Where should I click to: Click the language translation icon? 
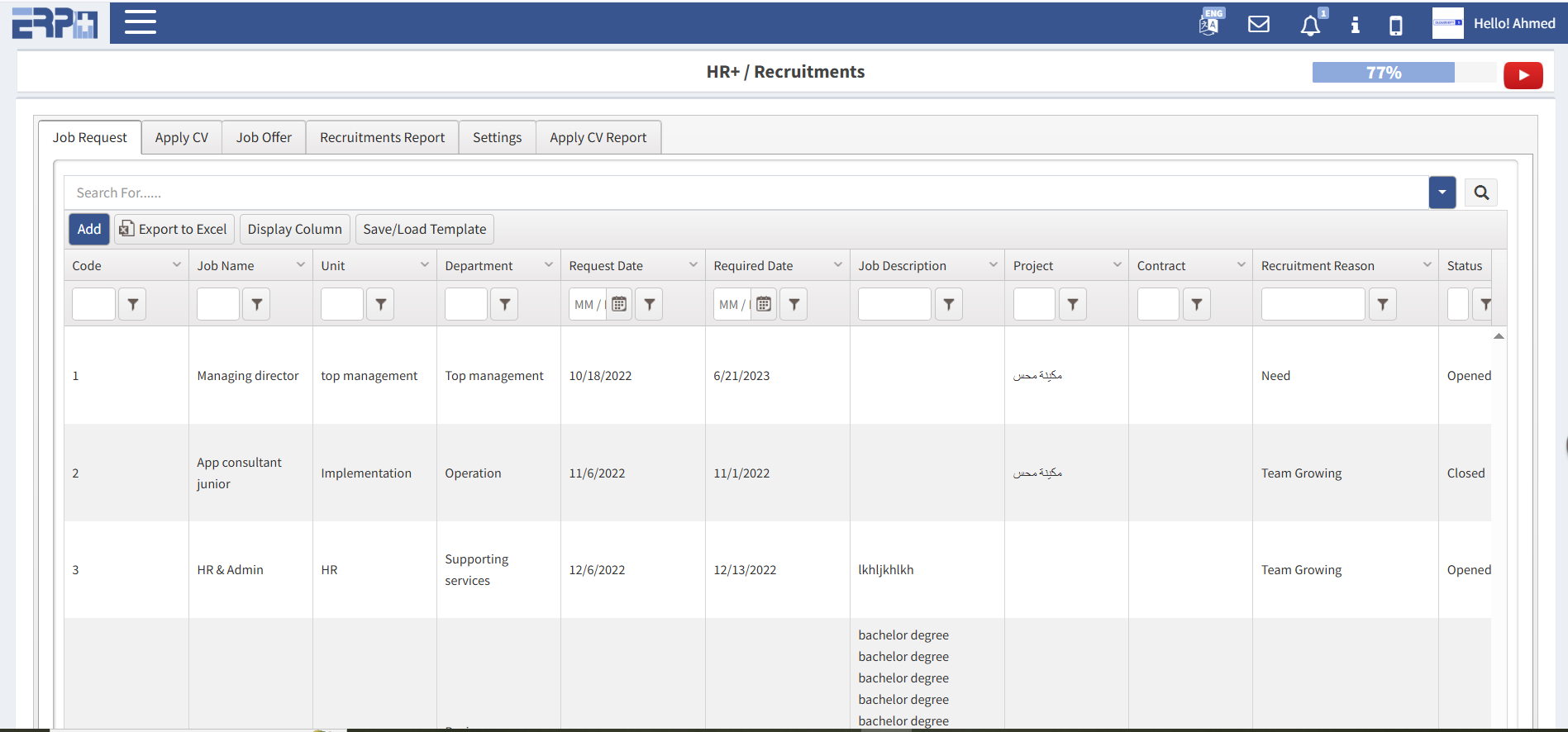click(1210, 23)
